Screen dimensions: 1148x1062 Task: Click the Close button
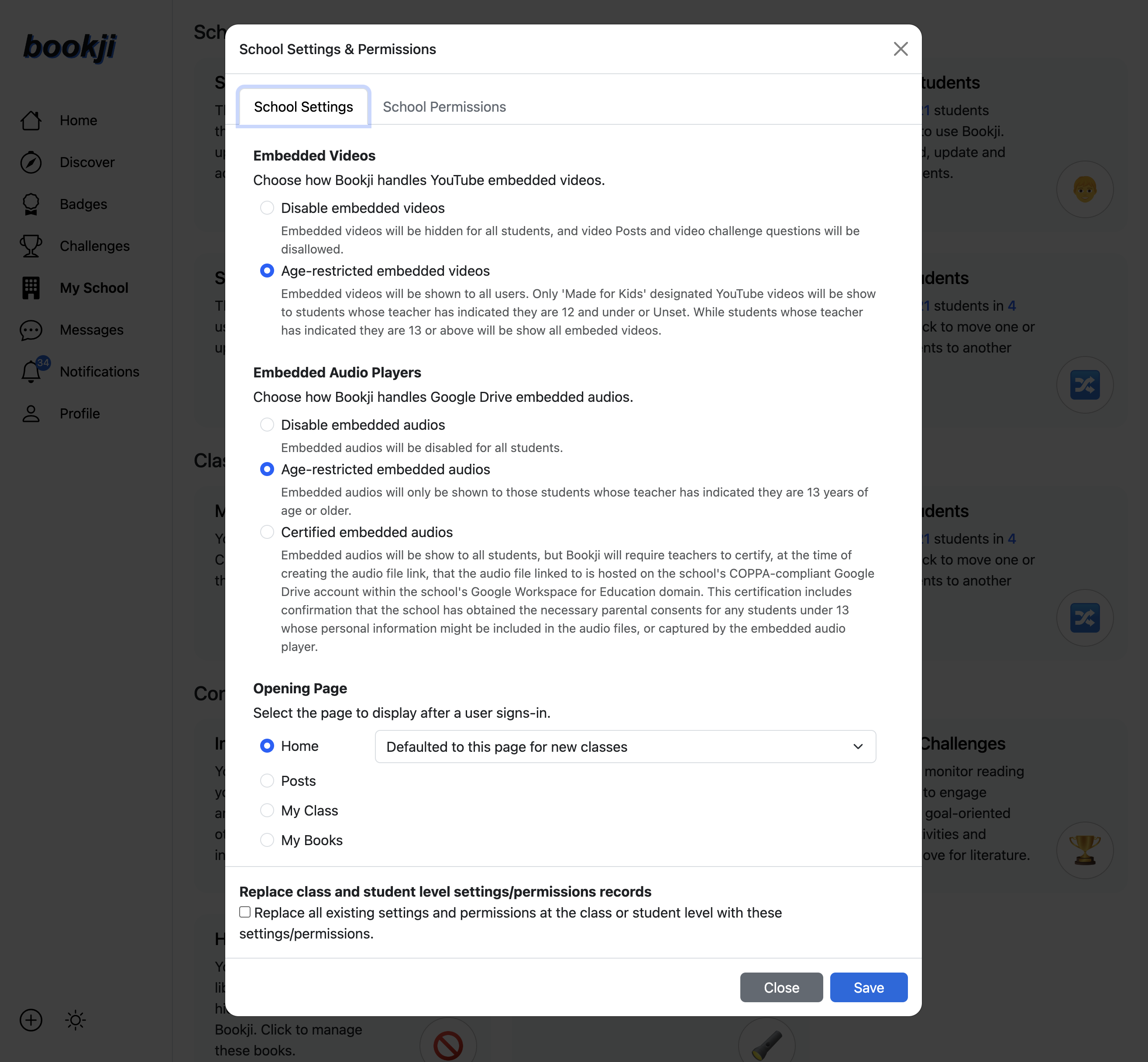781,986
